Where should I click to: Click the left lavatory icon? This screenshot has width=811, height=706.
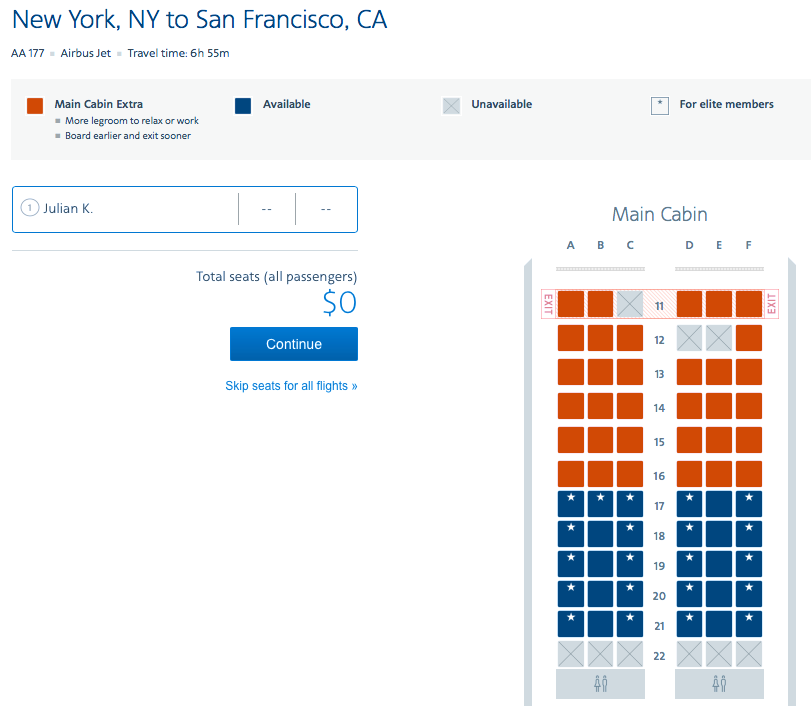tap(600, 684)
